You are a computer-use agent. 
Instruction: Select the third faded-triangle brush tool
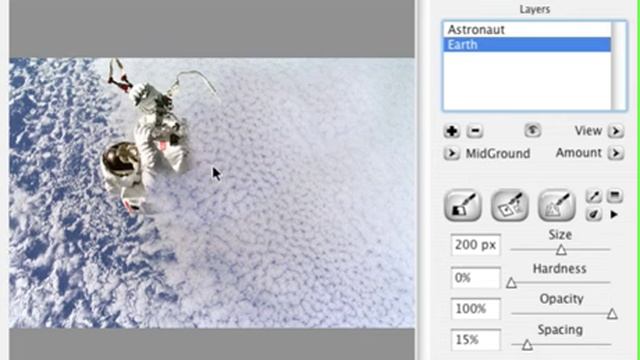(x=557, y=205)
